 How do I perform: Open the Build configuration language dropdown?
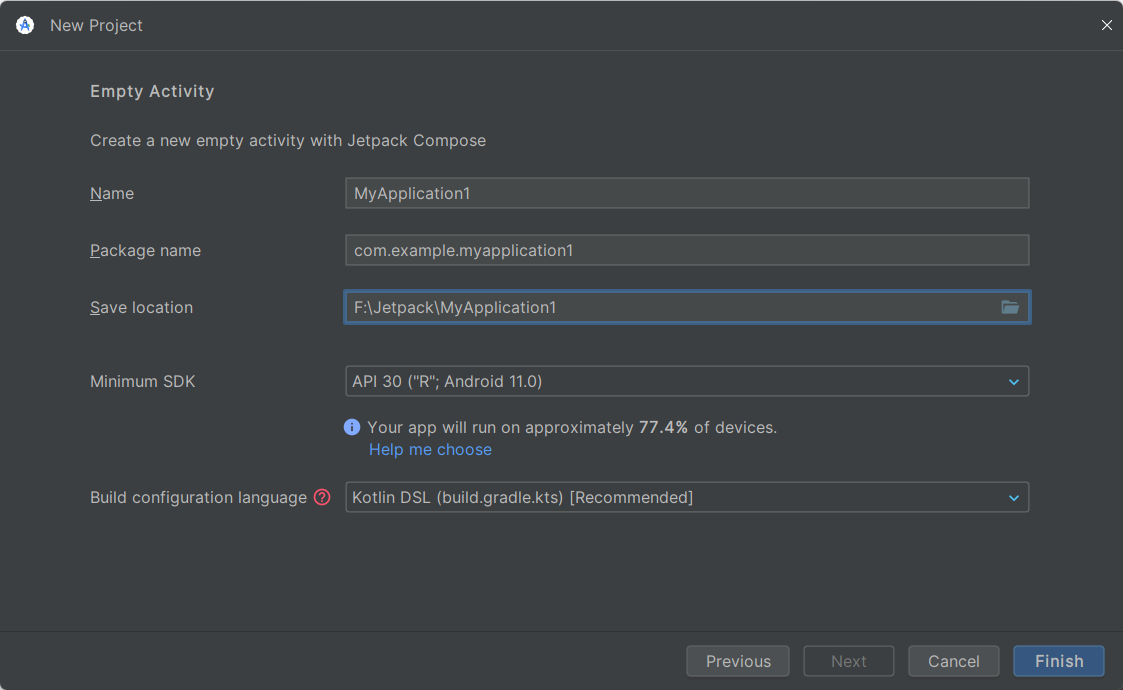click(x=1013, y=497)
